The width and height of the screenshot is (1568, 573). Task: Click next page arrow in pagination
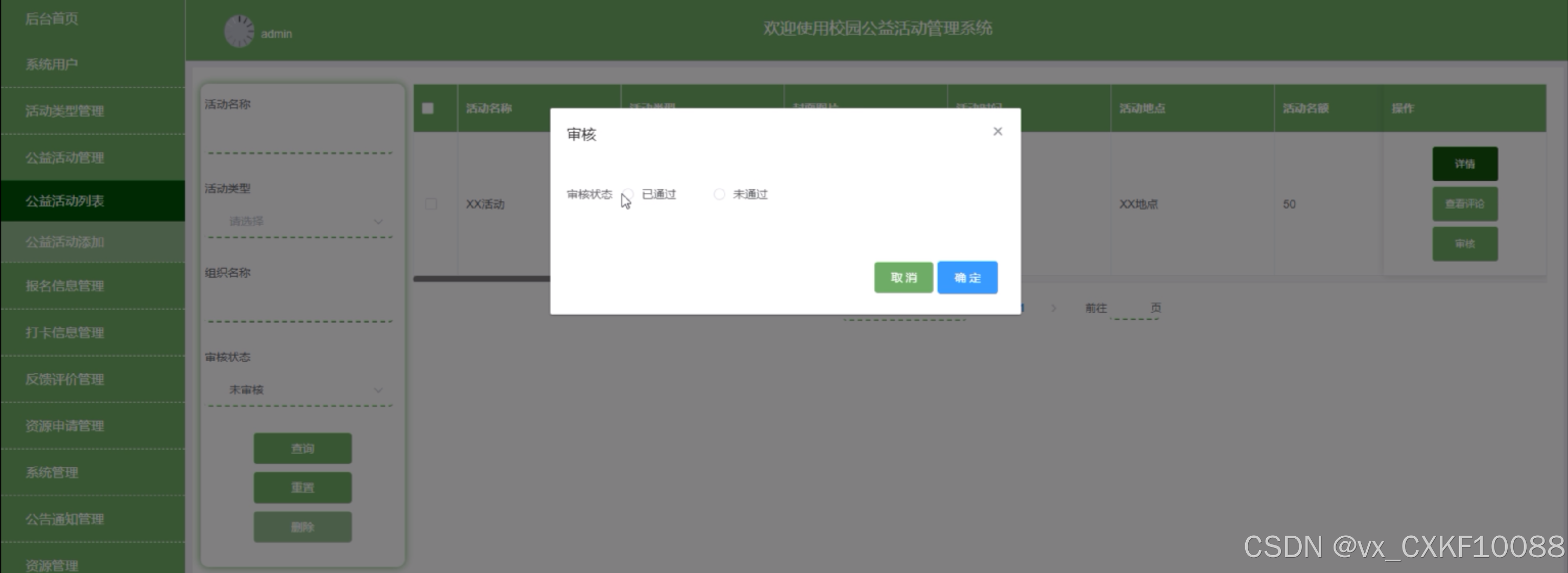[x=1054, y=308]
